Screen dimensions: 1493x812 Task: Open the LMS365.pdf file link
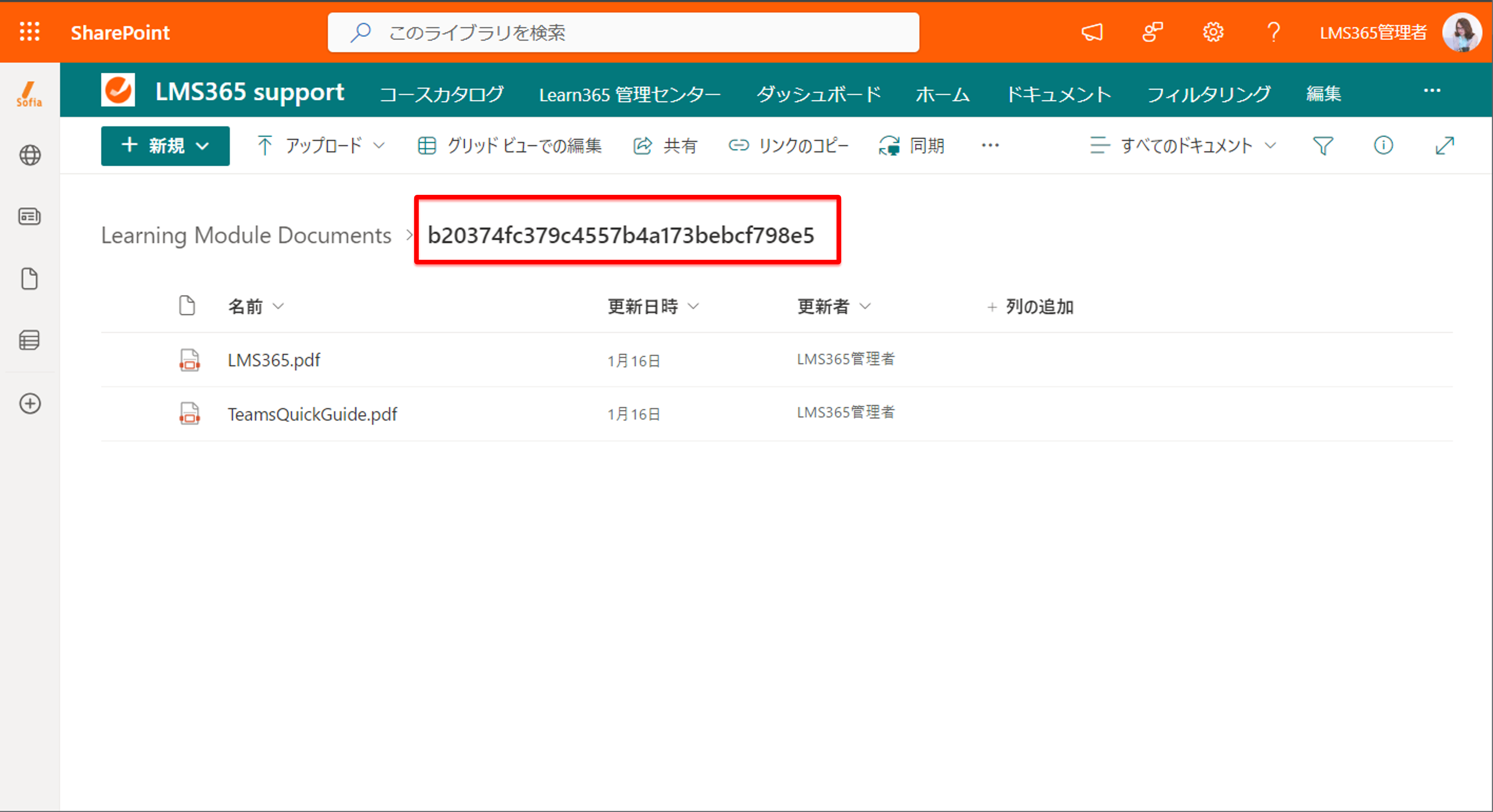pos(274,360)
